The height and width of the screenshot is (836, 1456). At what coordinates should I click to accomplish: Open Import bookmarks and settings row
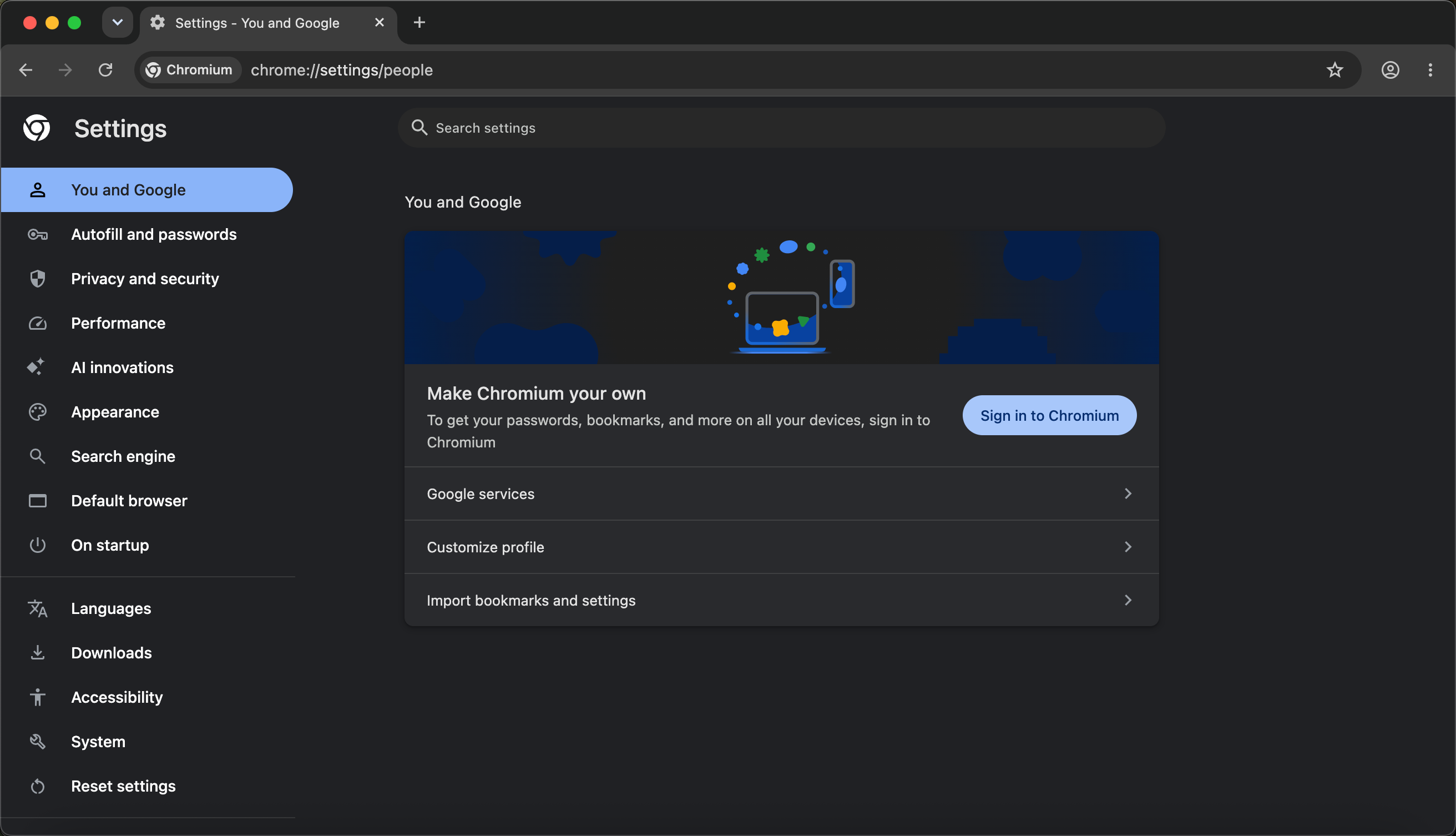782,600
